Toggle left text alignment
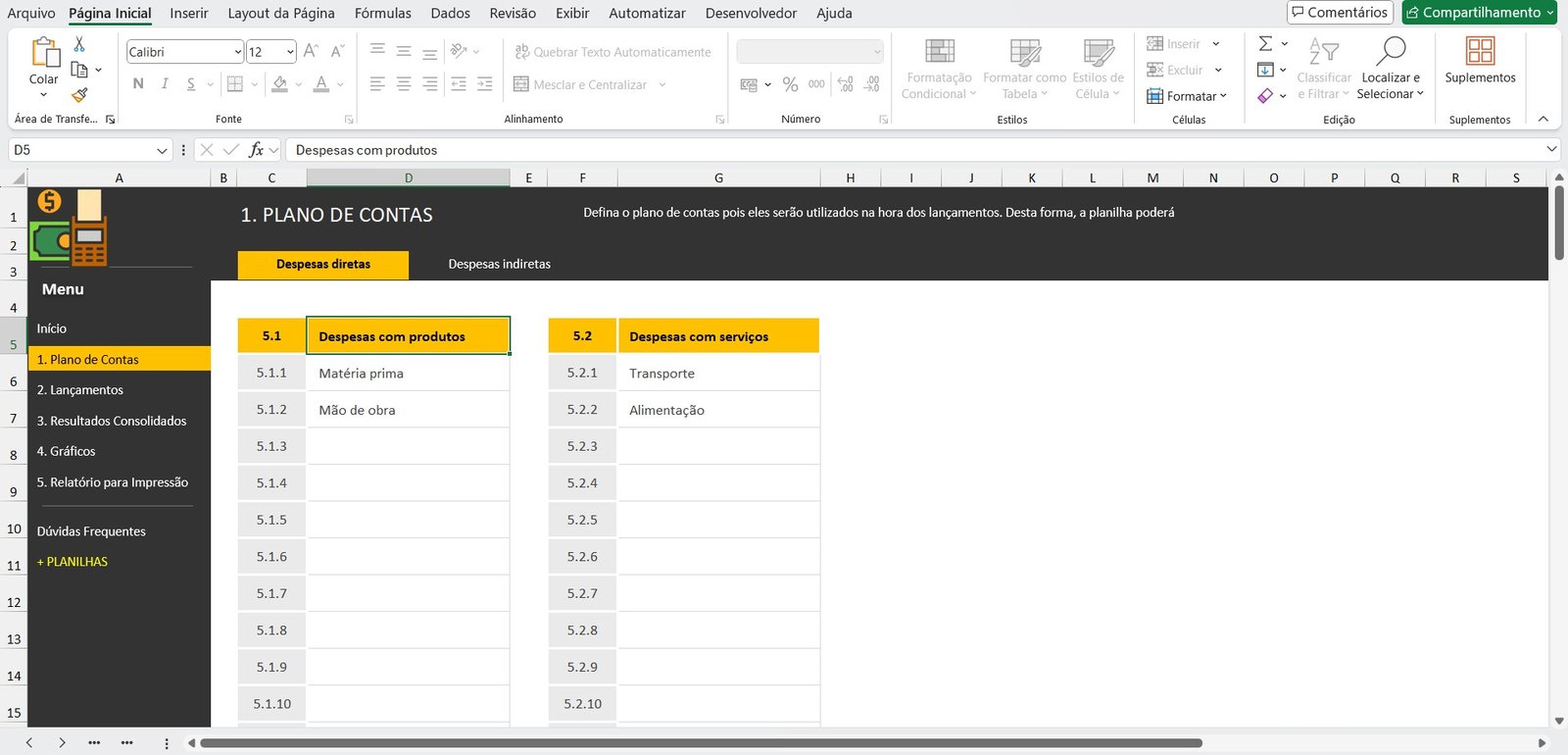This screenshot has height=755, width=1568. pyautogui.click(x=377, y=84)
